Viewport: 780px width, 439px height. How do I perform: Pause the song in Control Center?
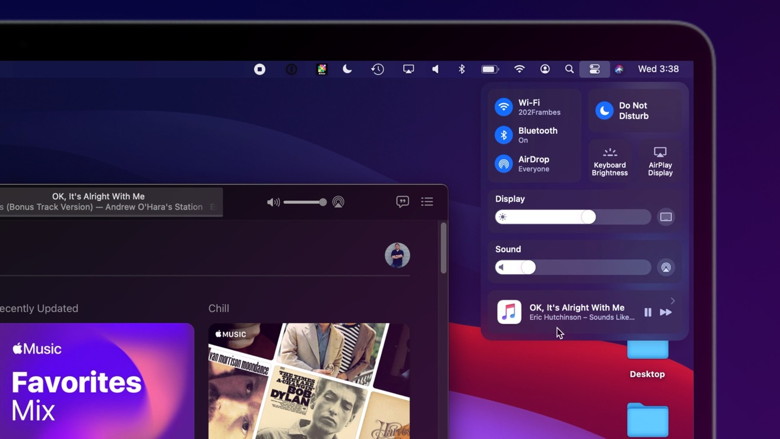coord(648,313)
